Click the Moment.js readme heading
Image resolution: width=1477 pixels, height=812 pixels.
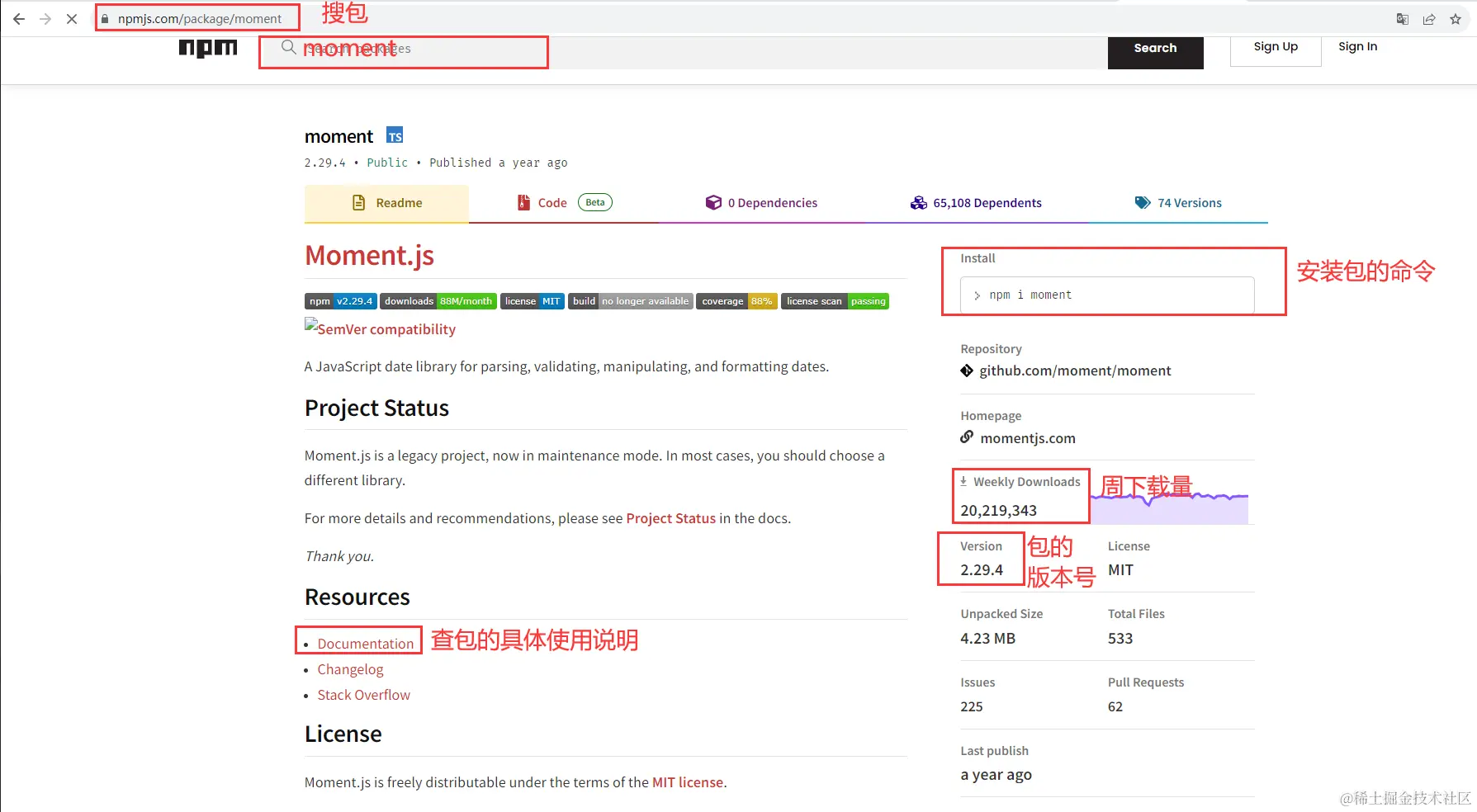tap(369, 256)
